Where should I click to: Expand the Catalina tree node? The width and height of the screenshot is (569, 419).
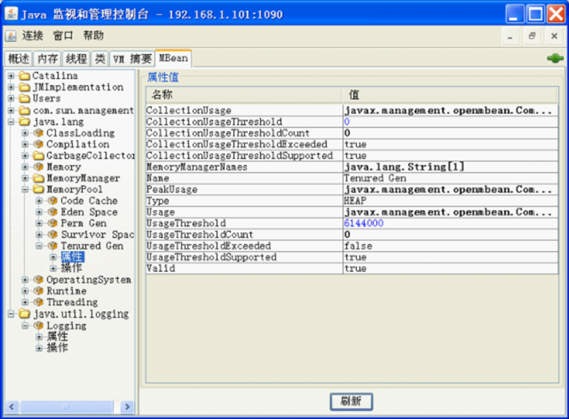pyautogui.click(x=11, y=76)
